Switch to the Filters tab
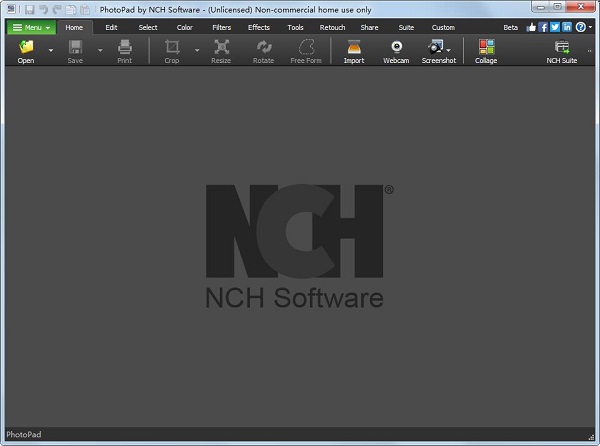Screen dimensions: 600x446 222,28
